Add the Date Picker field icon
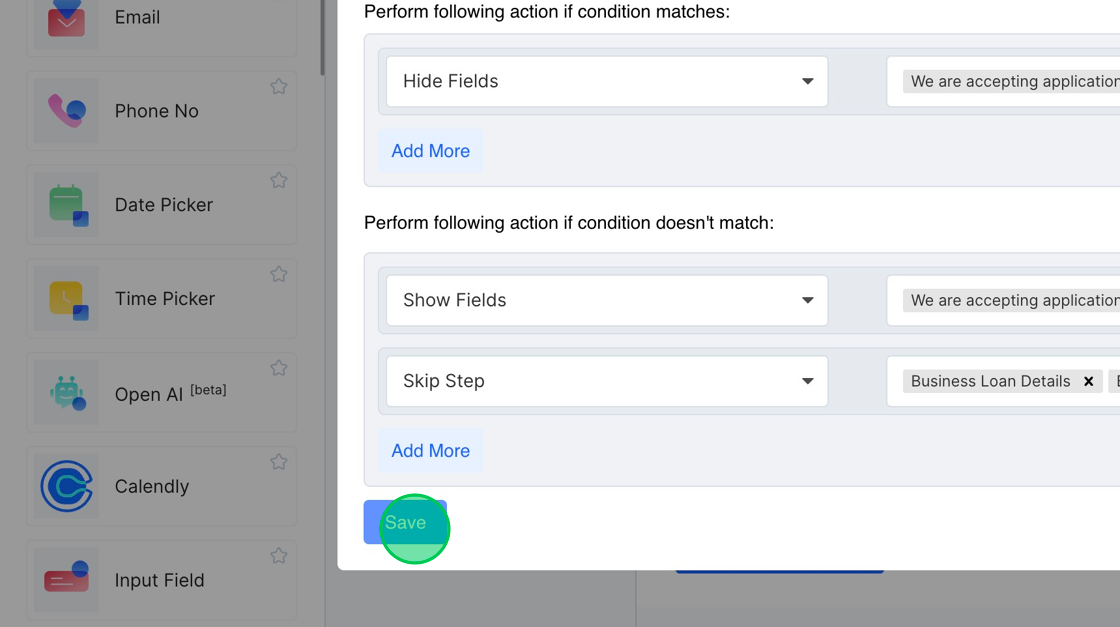Viewport: 1120px width, 627px height. coord(66,205)
